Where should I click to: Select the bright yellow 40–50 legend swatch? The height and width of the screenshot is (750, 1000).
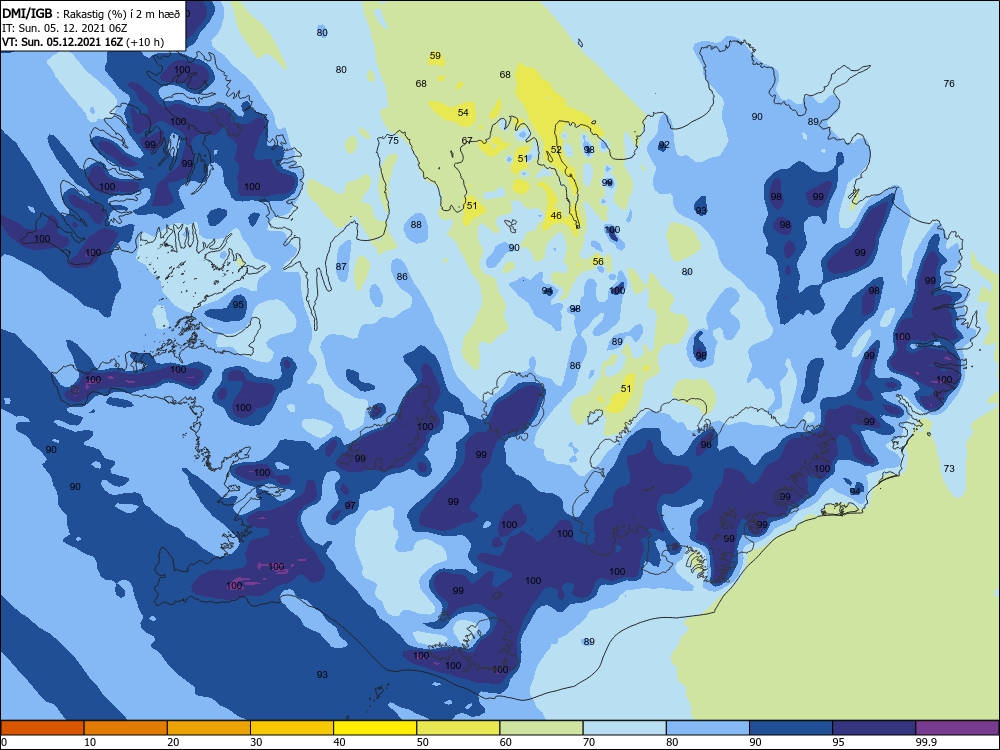(375, 728)
